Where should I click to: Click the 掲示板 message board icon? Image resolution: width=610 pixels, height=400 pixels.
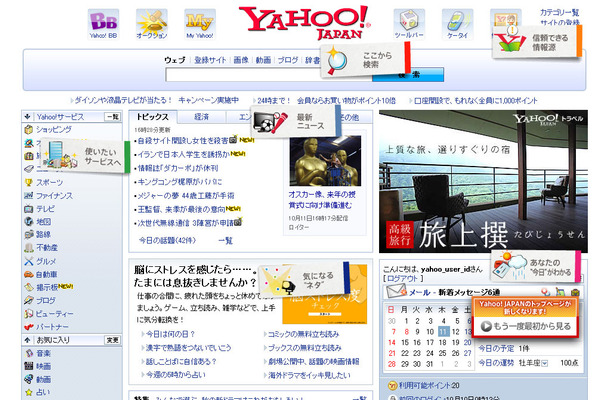pos(28,287)
